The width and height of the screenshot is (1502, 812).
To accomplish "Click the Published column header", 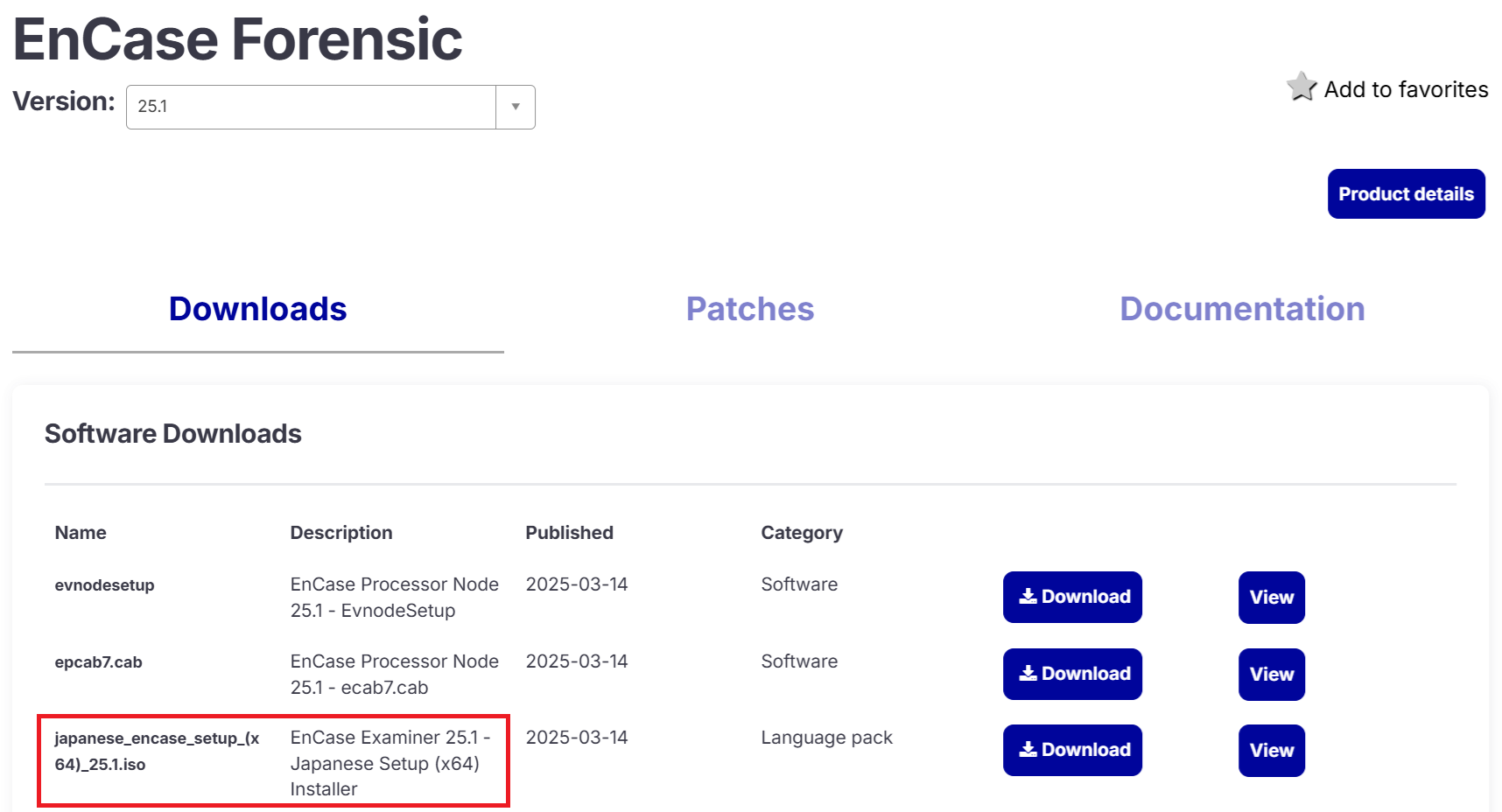I will point(569,533).
